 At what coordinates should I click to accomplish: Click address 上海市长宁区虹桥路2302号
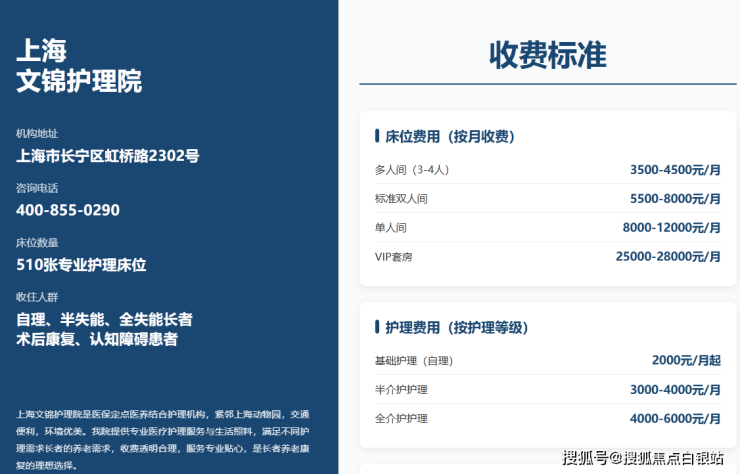[108, 156]
